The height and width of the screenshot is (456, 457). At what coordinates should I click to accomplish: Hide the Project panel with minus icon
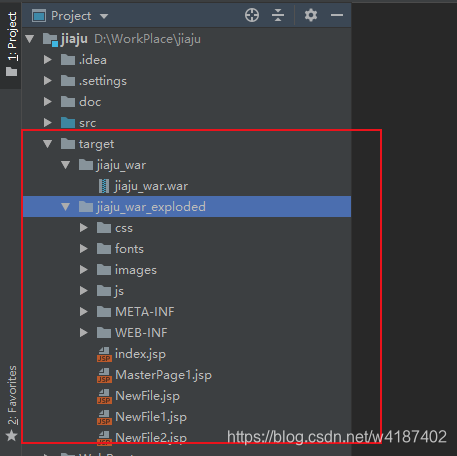(337, 15)
